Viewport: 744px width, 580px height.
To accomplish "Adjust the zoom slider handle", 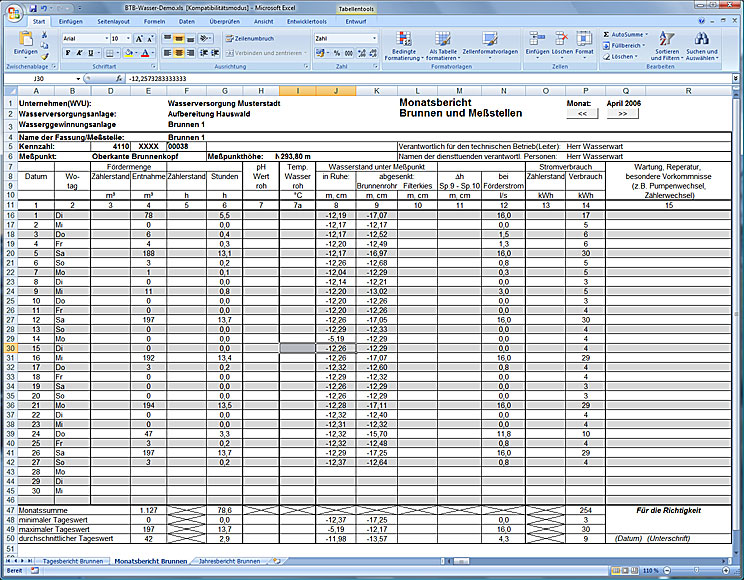I will pyautogui.click(x=696, y=570).
